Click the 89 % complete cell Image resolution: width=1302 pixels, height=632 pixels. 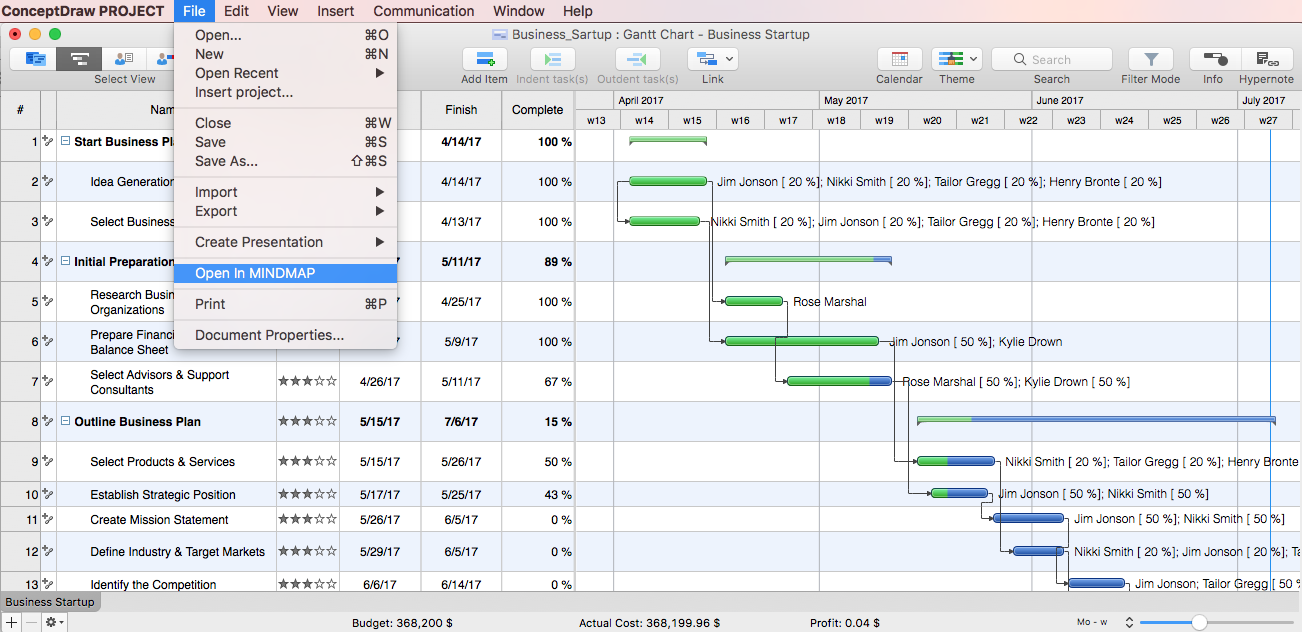coord(538,262)
